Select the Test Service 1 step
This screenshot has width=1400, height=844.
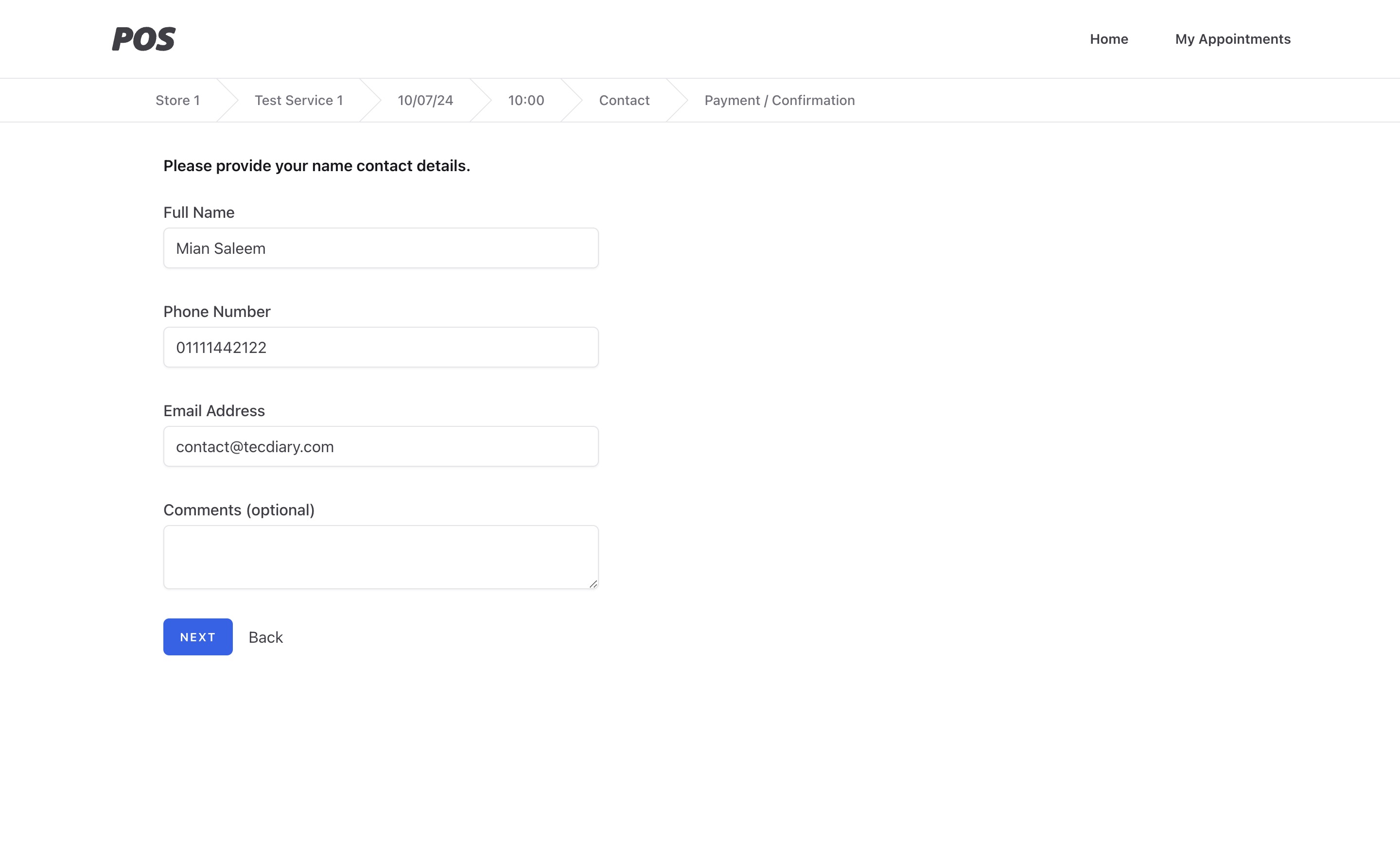[298, 101]
